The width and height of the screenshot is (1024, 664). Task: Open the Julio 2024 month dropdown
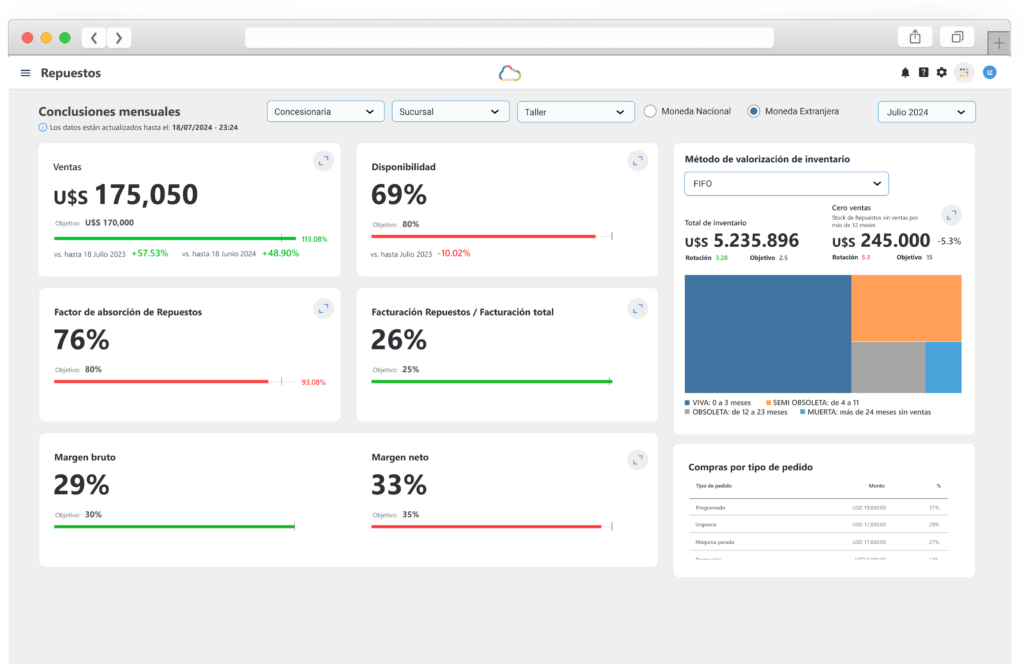(927, 112)
